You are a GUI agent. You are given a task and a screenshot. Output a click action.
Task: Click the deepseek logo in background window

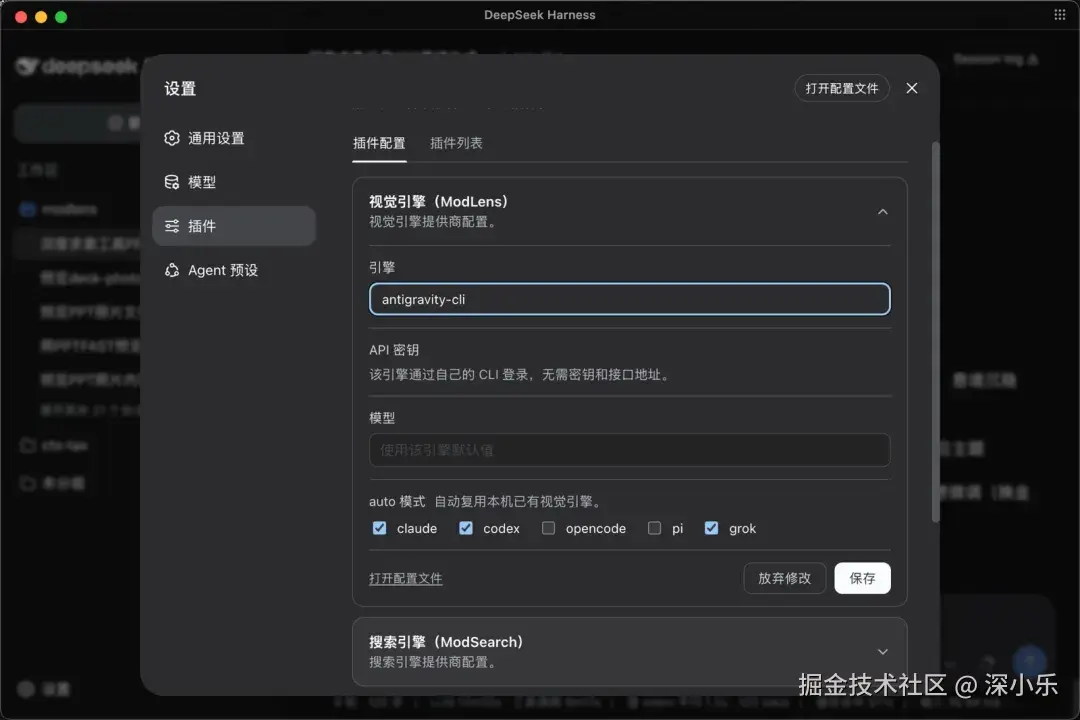point(77,67)
